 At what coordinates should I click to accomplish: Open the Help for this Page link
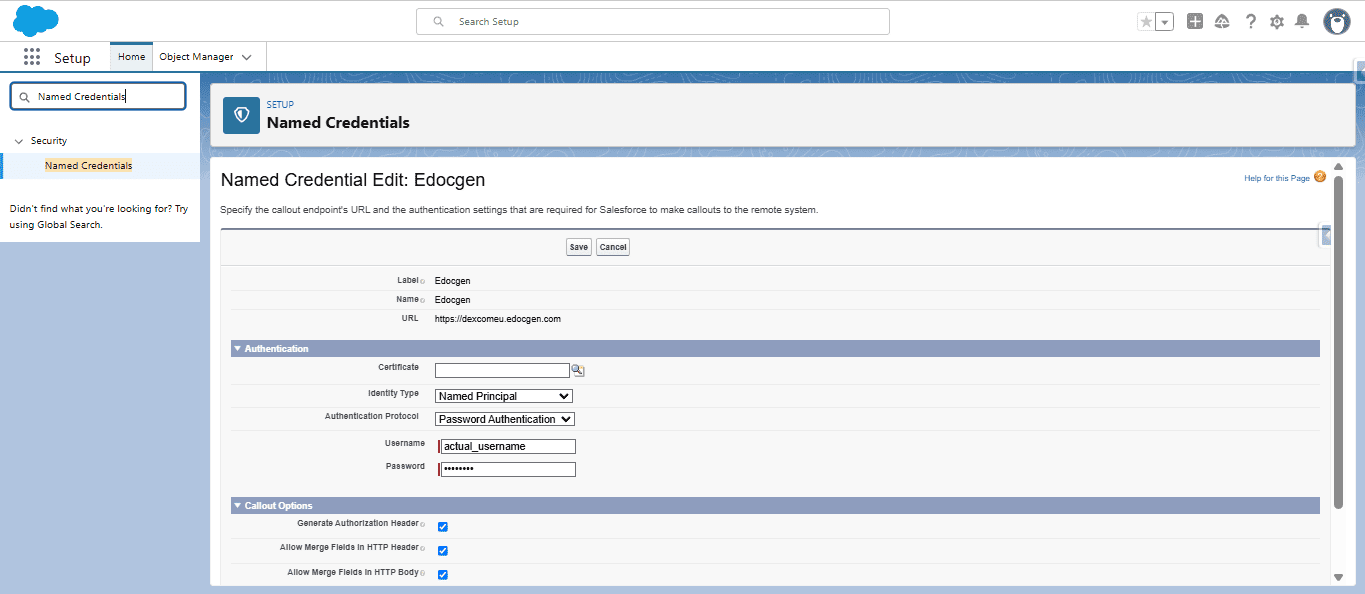1277,178
